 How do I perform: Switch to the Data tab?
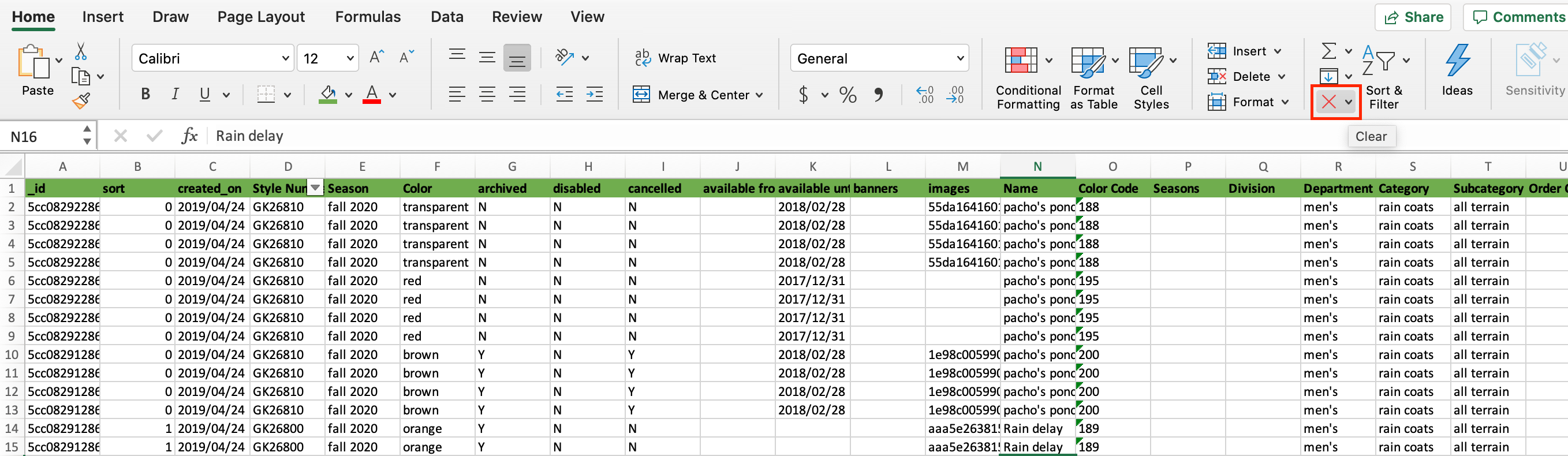coord(447,16)
